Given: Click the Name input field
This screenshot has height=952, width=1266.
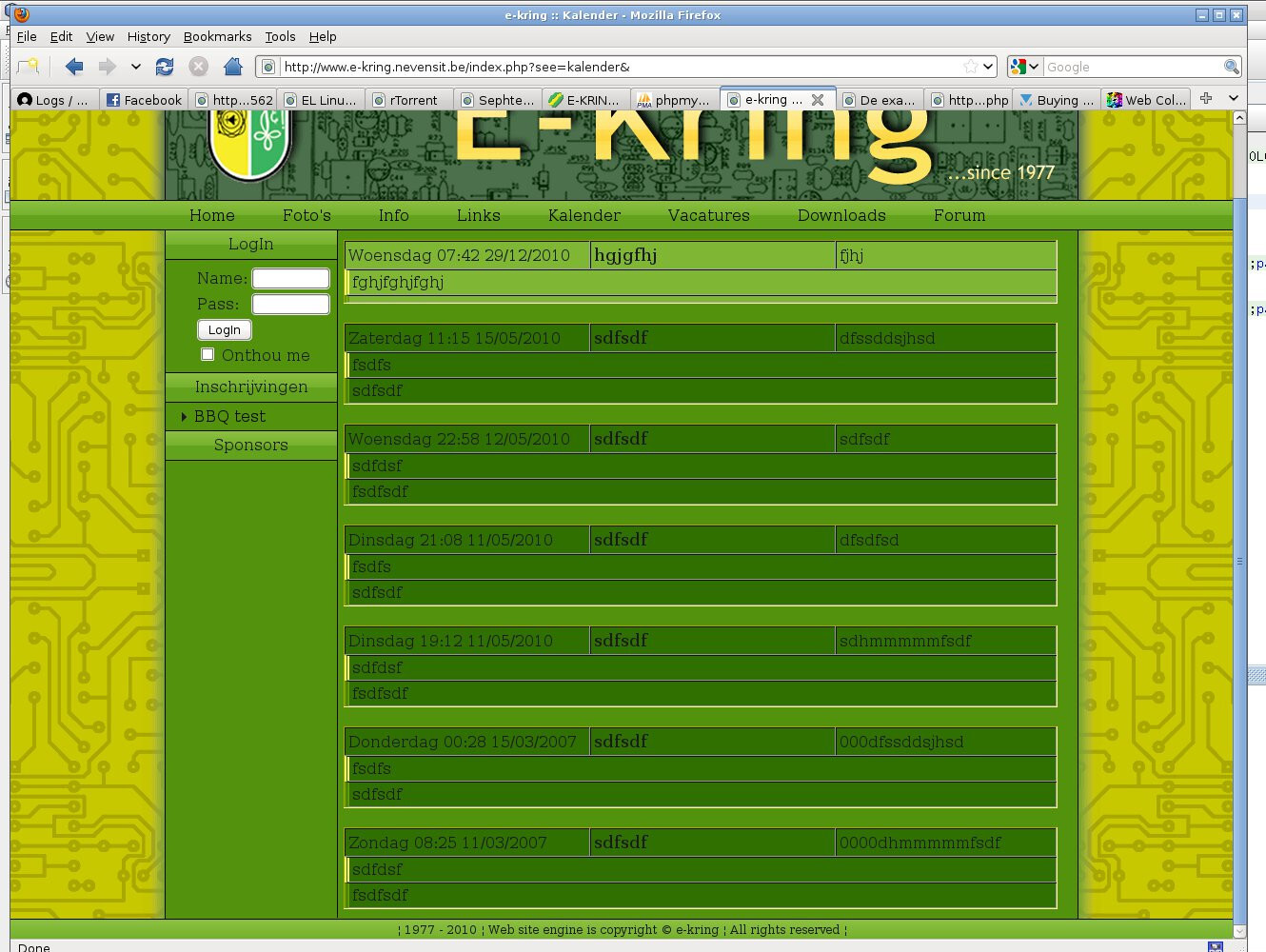Looking at the screenshot, I should 290,279.
